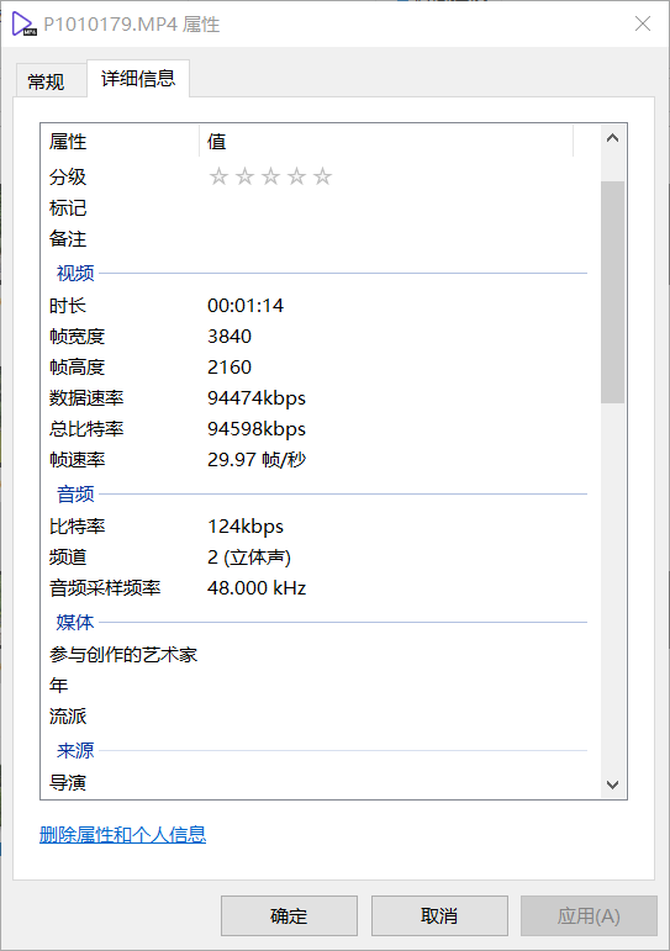Viewport: 670px width, 951px height.
Task: Click the 备注 value field
Action: [x=390, y=239]
